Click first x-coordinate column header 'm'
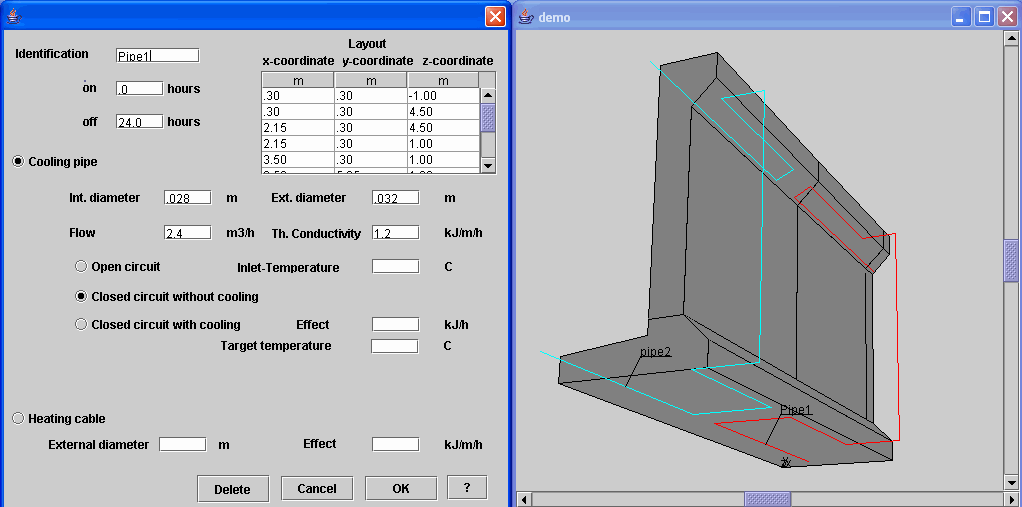Image resolution: width=1022 pixels, height=507 pixels. tap(298, 80)
